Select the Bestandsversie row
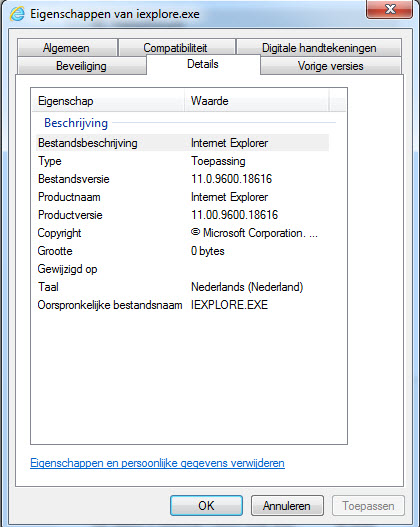Viewport: 420px width, 527px height. (x=182, y=179)
